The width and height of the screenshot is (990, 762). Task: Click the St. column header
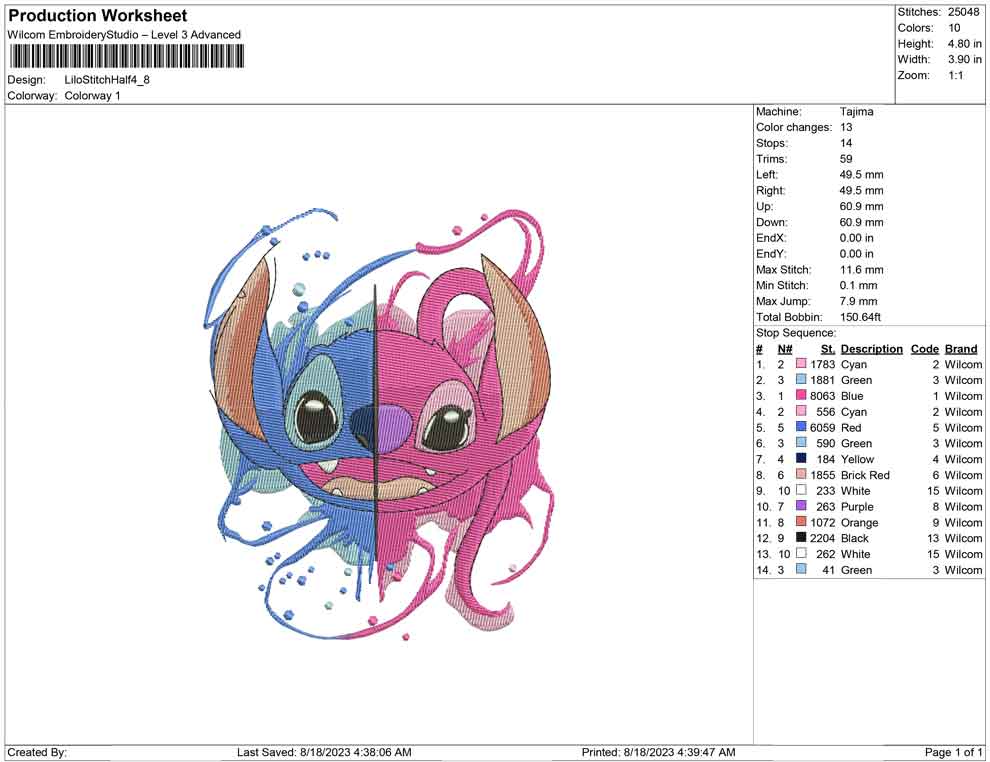tap(828, 349)
